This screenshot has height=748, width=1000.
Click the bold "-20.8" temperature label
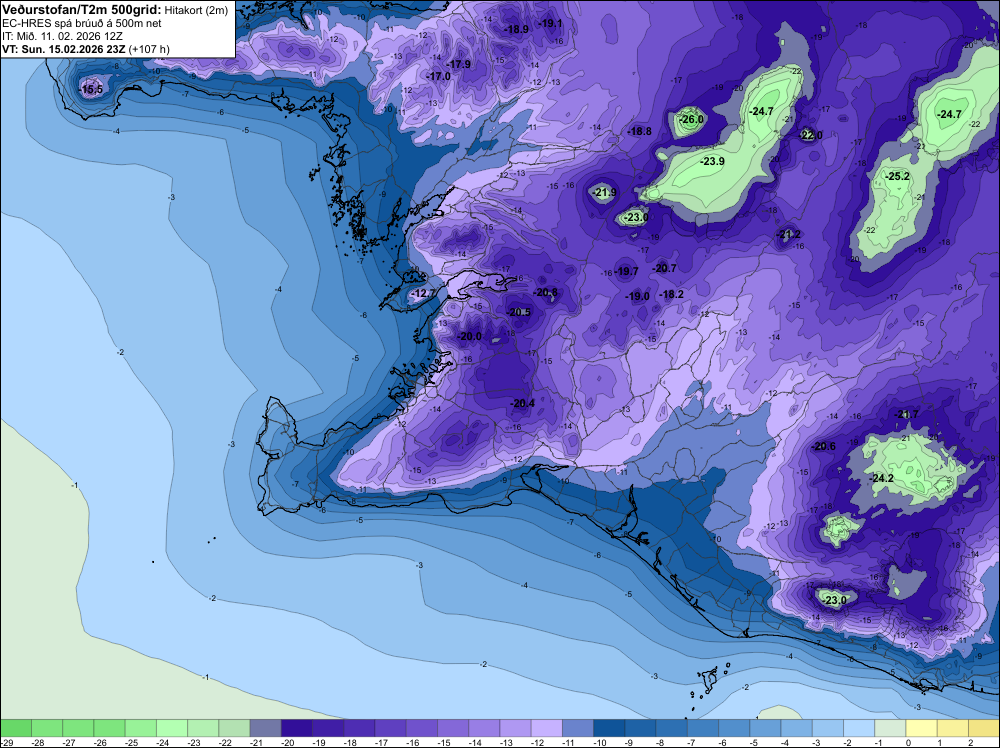point(545,292)
